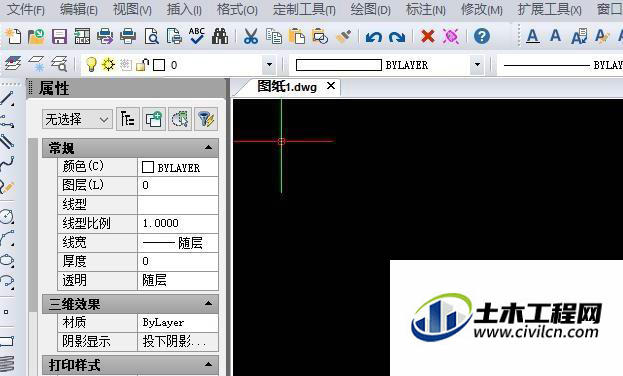Screen dimensions: 623x376
Task: Open the print dialog icon
Action: point(128,36)
